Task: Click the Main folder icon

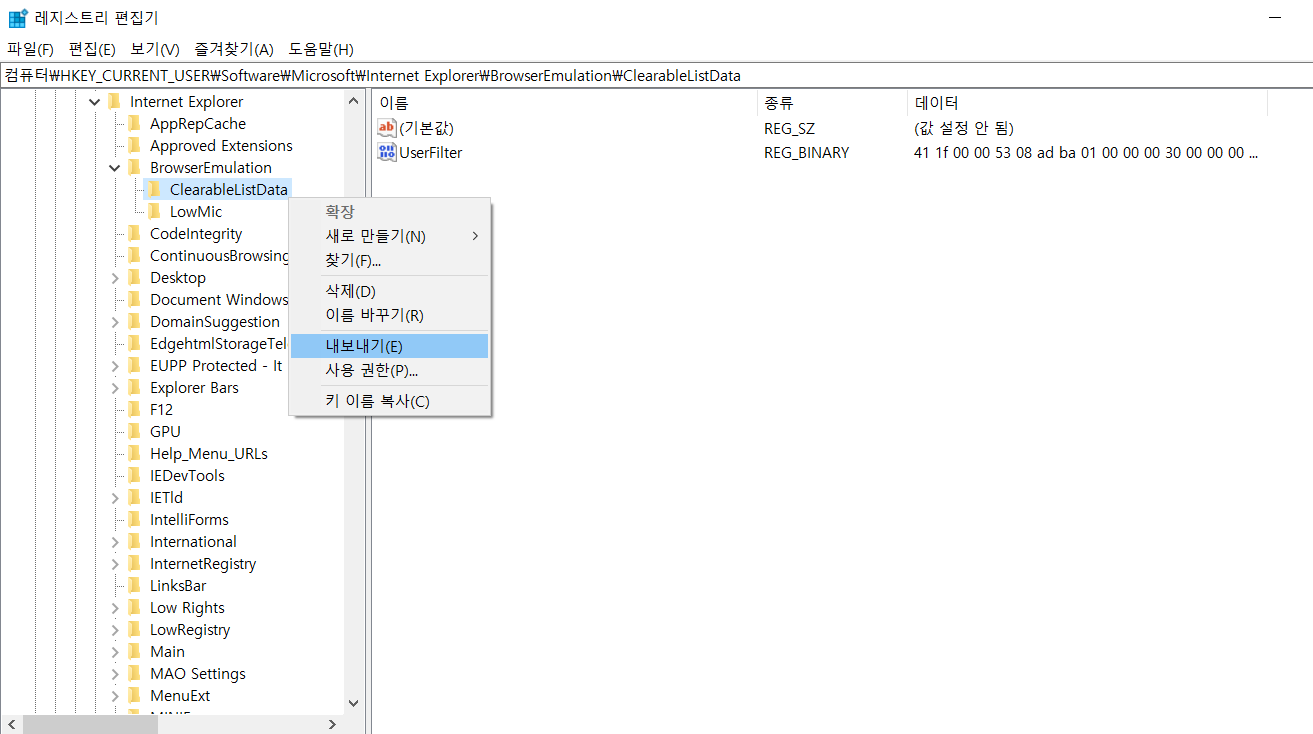Action: (x=134, y=651)
